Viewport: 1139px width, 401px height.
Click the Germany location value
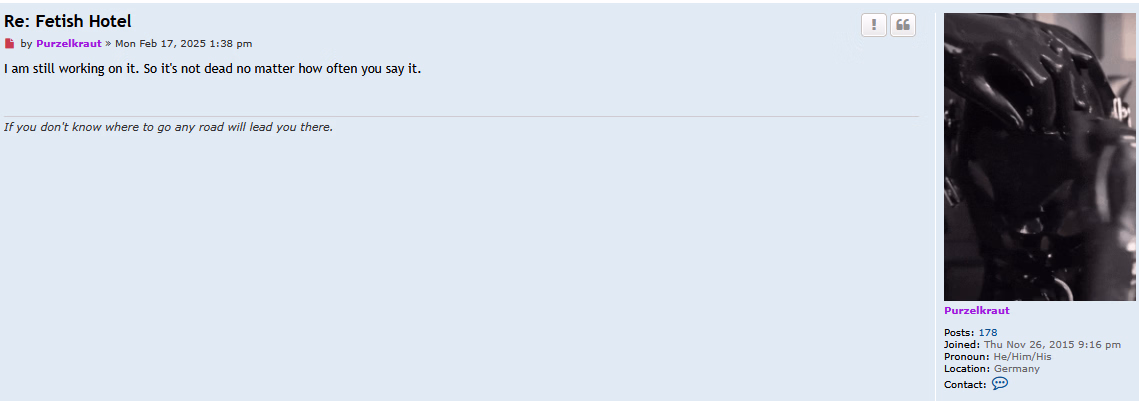1016,368
